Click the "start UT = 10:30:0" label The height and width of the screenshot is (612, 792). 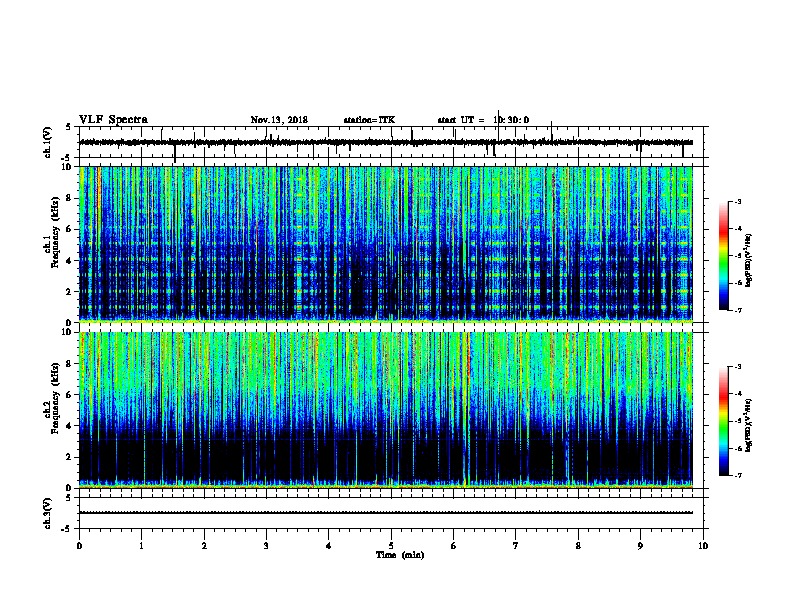pyautogui.click(x=483, y=120)
